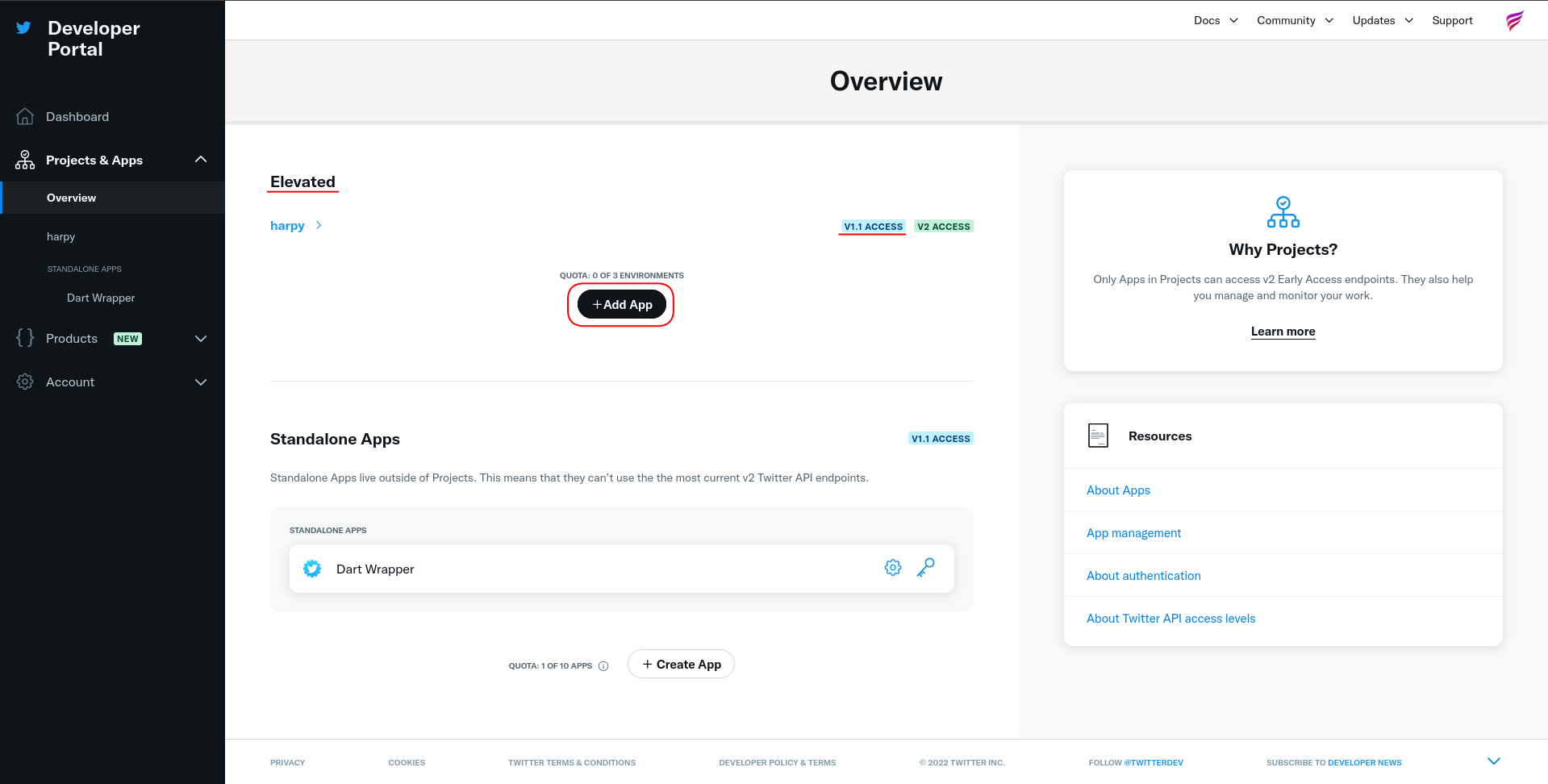Screen dimensions: 1548x784
Task: Subscribe to Developer News
Action: click(1364, 762)
